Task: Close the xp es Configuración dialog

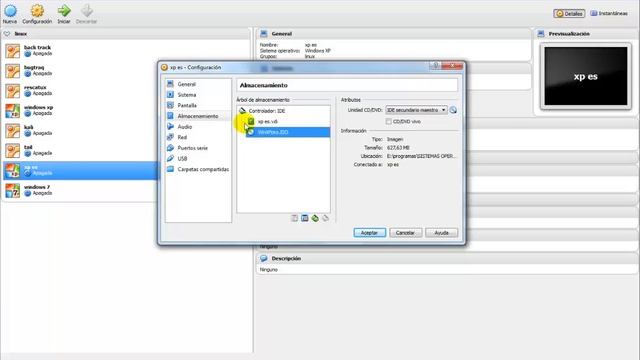Action: (x=452, y=66)
